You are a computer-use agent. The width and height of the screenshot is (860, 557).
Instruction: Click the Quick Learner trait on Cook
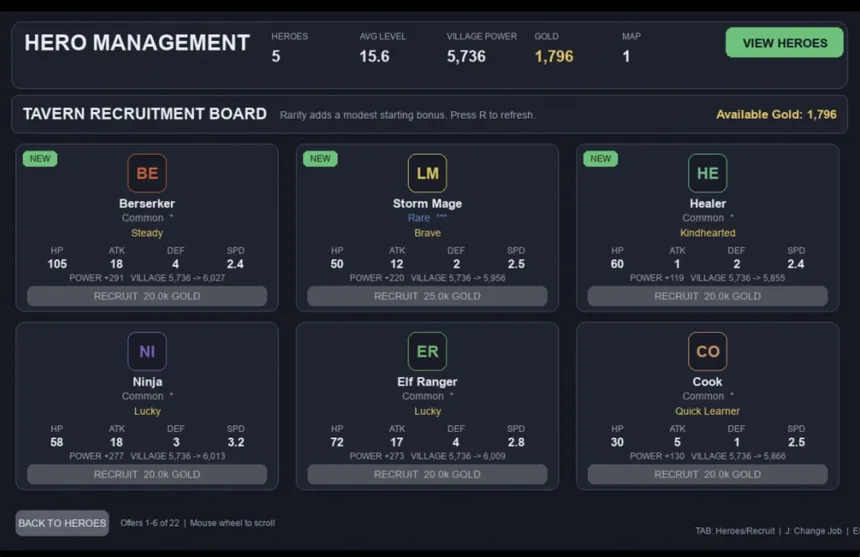(708, 411)
